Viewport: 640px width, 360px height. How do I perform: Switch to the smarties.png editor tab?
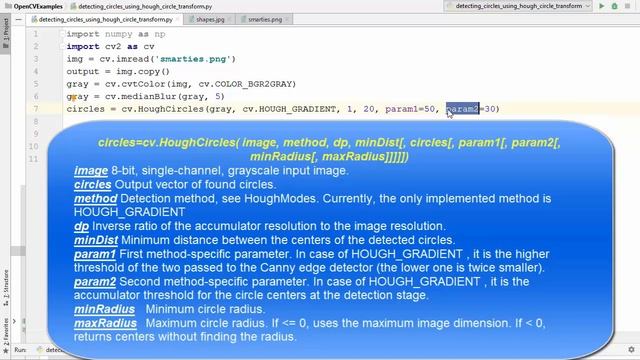click(x=265, y=19)
